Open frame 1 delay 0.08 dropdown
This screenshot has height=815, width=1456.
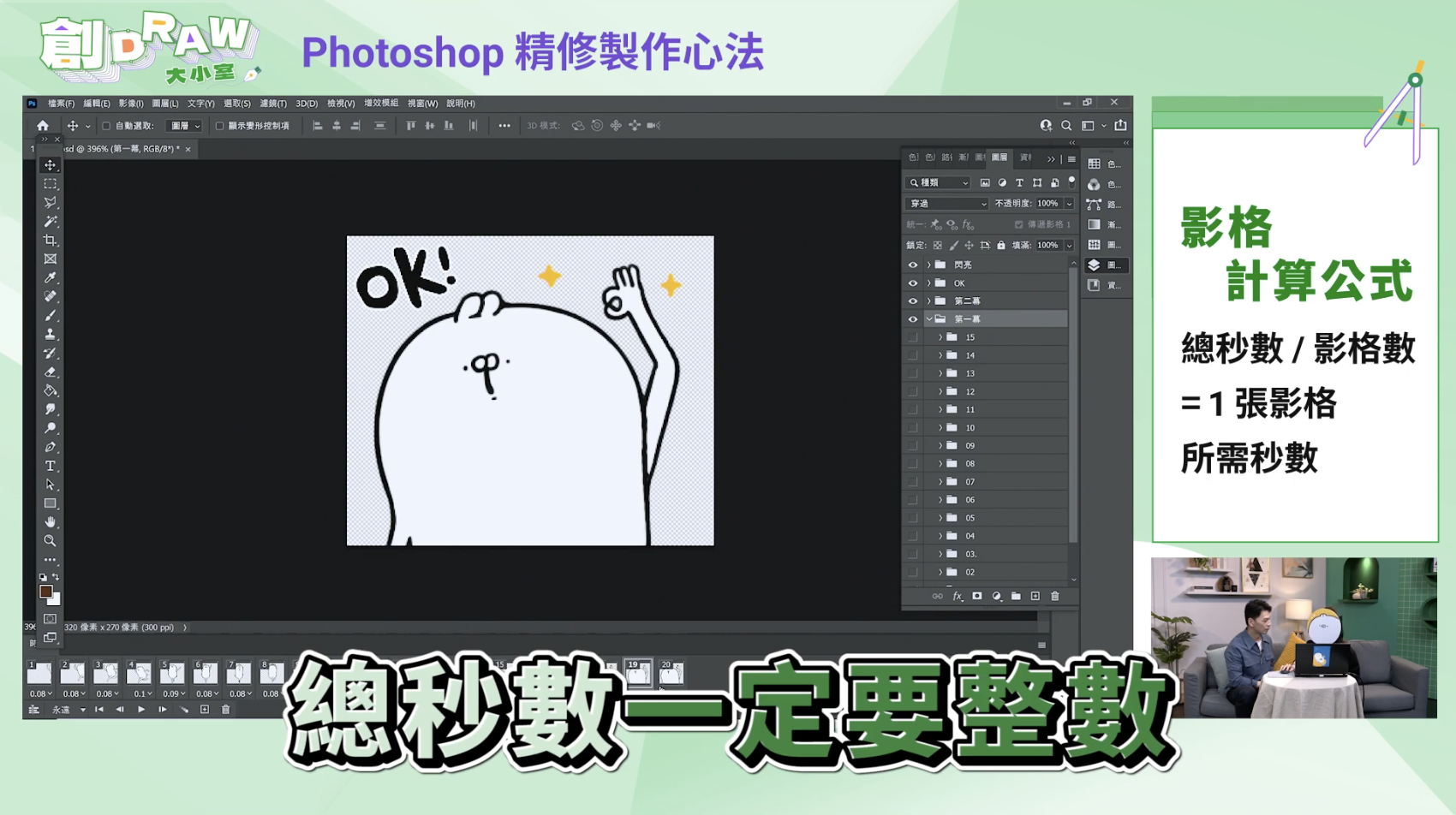point(40,693)
